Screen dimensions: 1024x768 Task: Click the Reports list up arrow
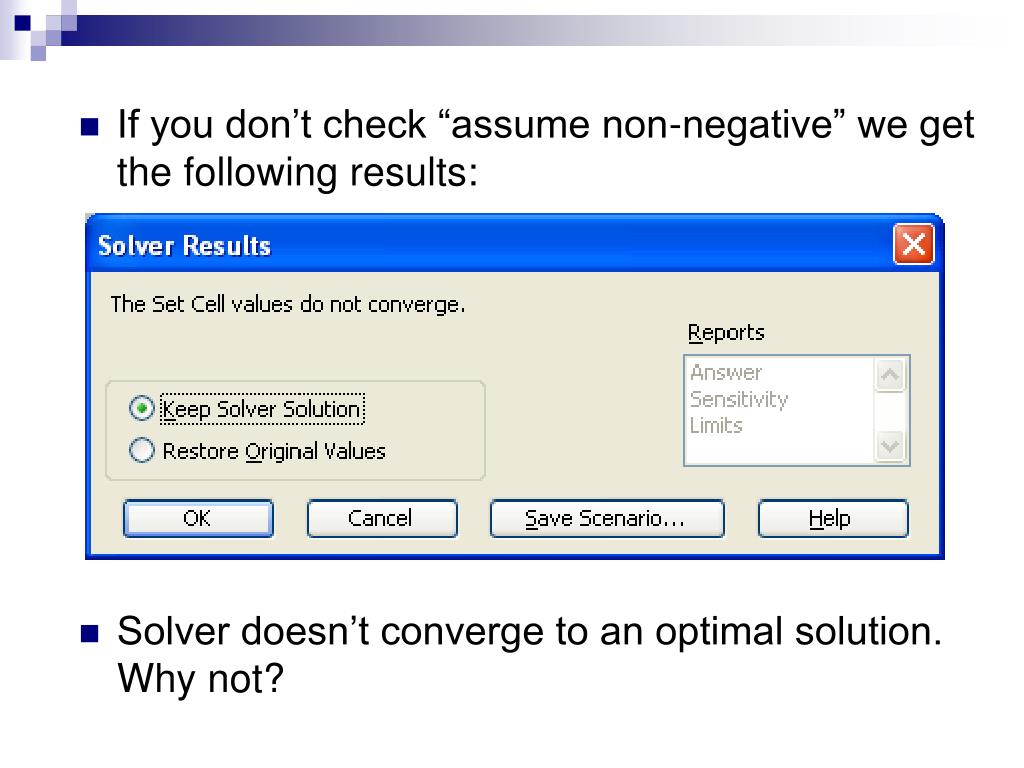click(x=890, y=375)
